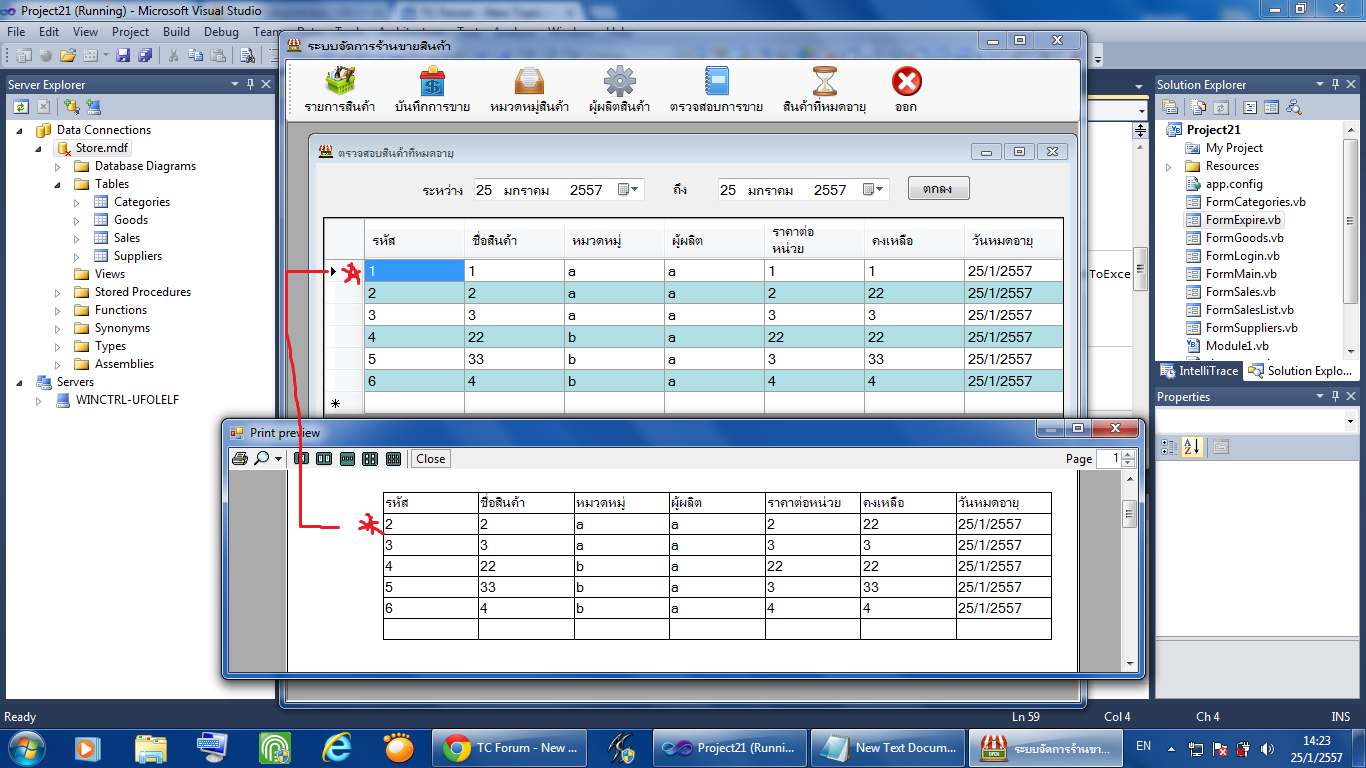Open FormSales.vb in Solution Explorer
1366x768 pixels.
pyautogui.click(x=1240, y=292)
